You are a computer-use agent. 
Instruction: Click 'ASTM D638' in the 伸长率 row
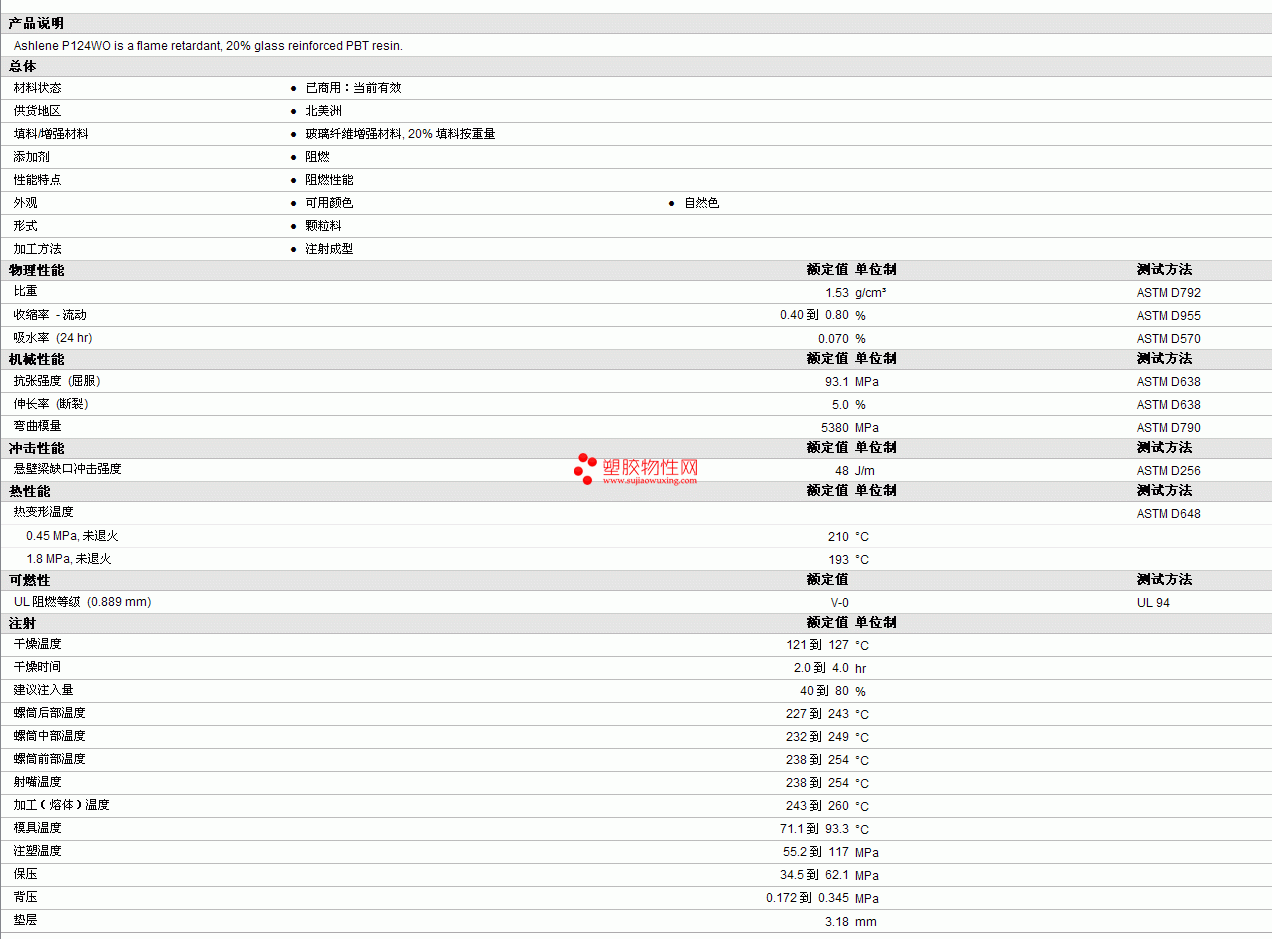tap(1169, 405)
